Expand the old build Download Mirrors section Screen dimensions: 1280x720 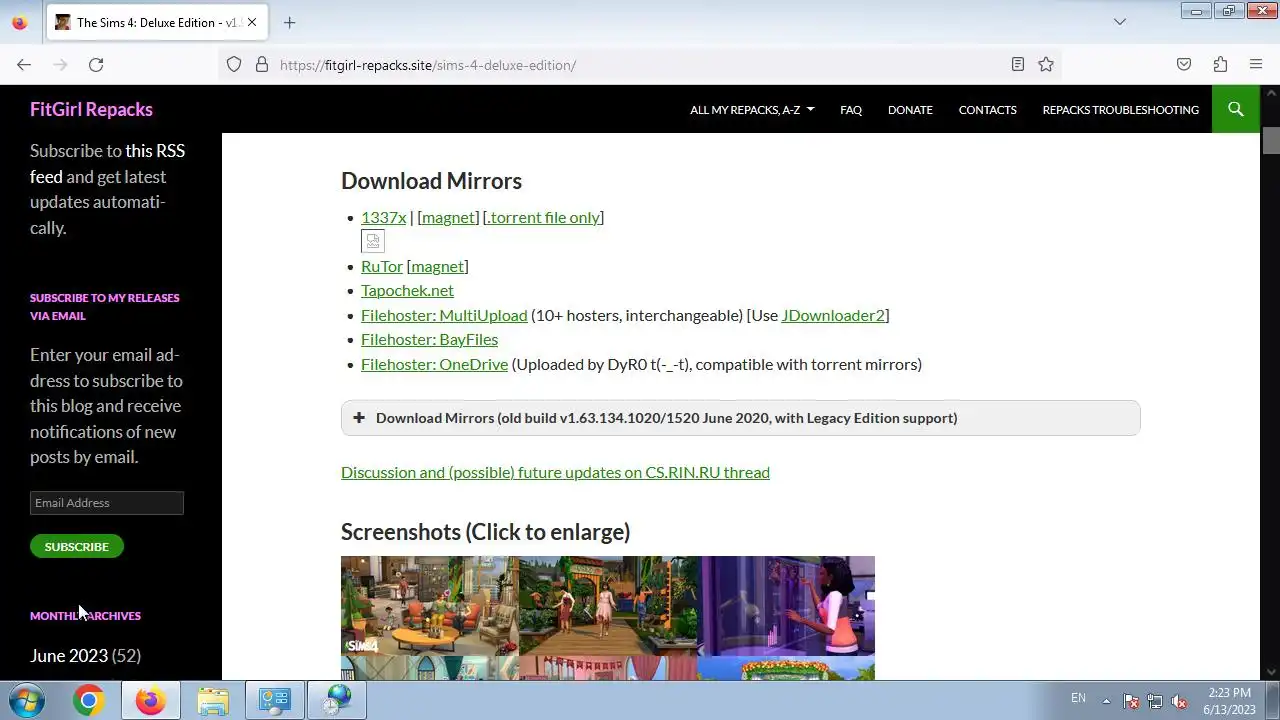coord(740,418)
